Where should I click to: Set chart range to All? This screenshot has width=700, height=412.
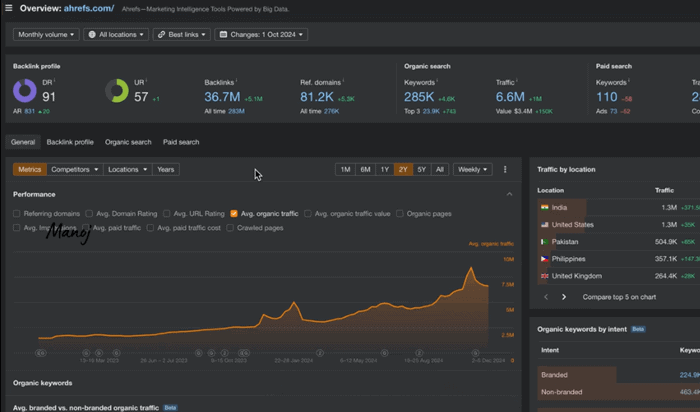[440, 170]
